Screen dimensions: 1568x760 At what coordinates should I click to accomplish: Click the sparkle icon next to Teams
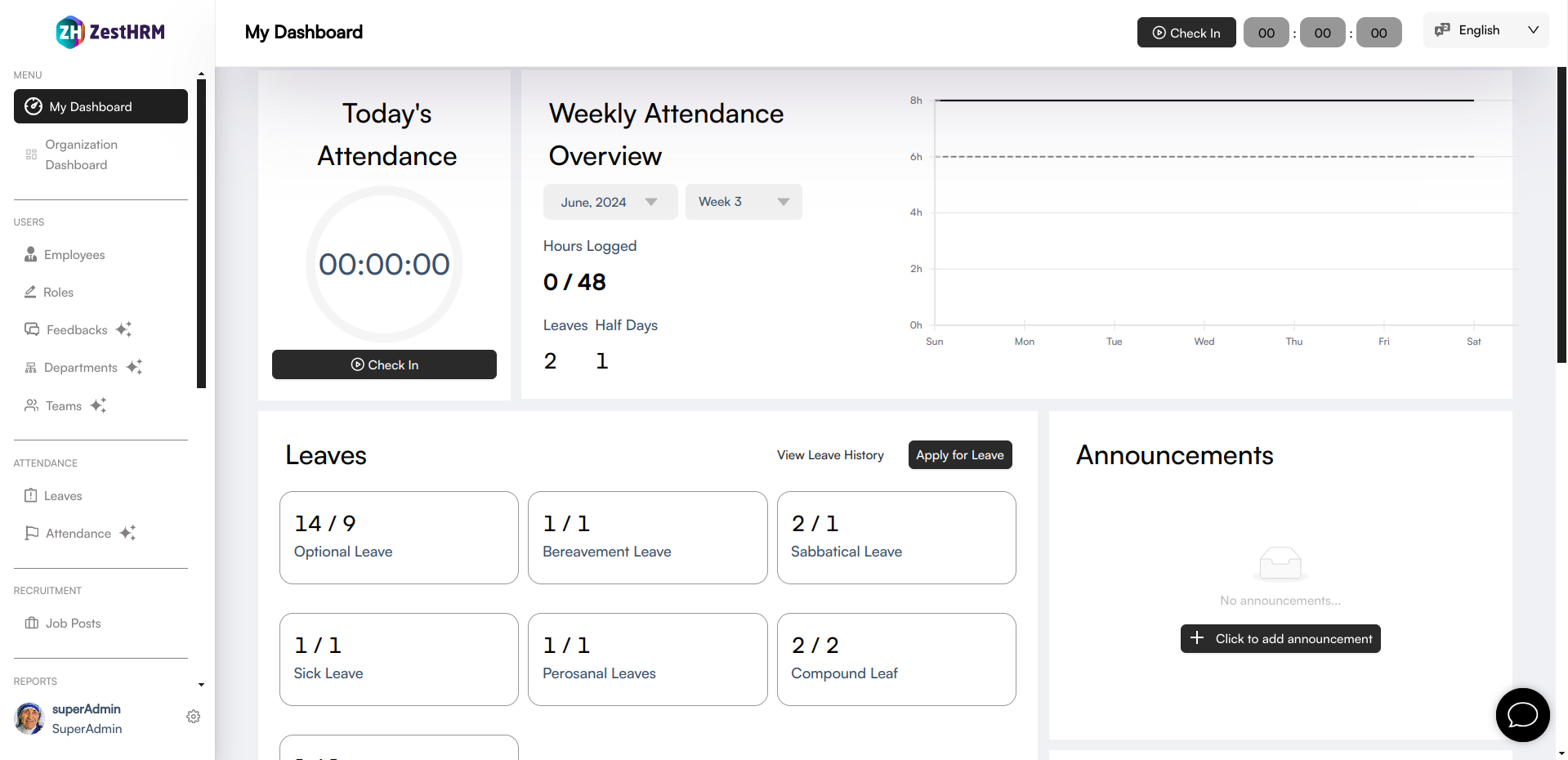99,405
